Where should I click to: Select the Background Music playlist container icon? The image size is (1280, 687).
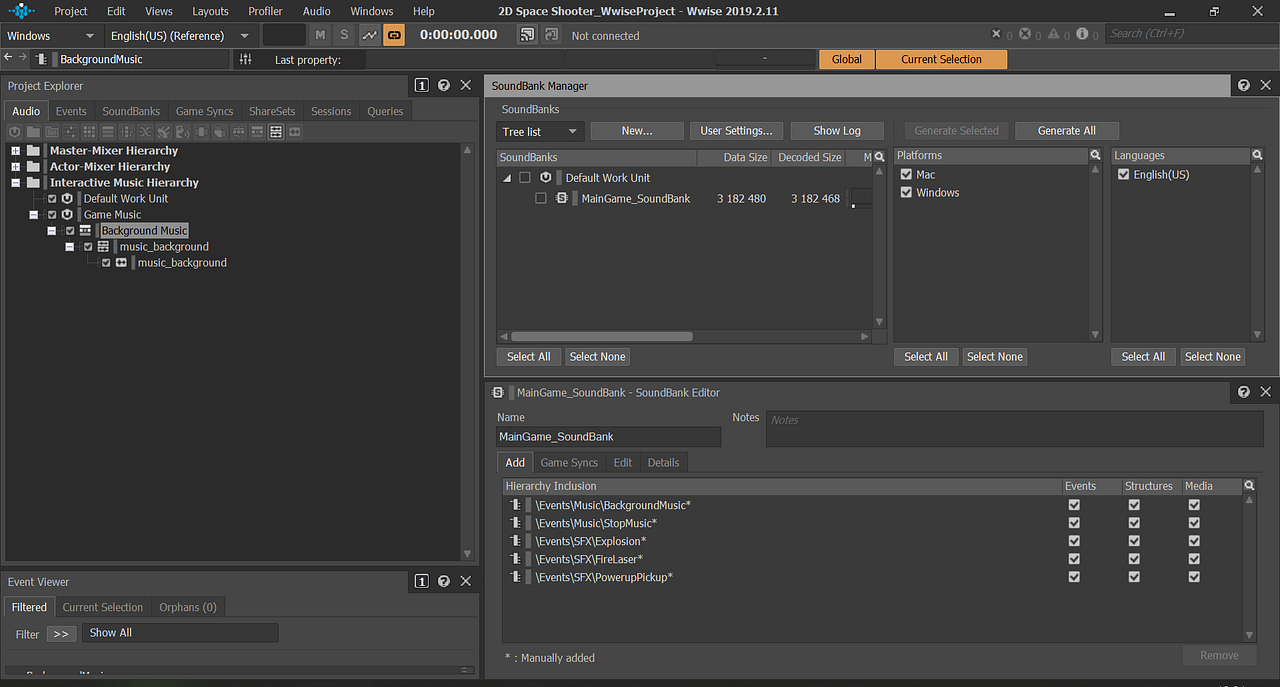(85, 230)
